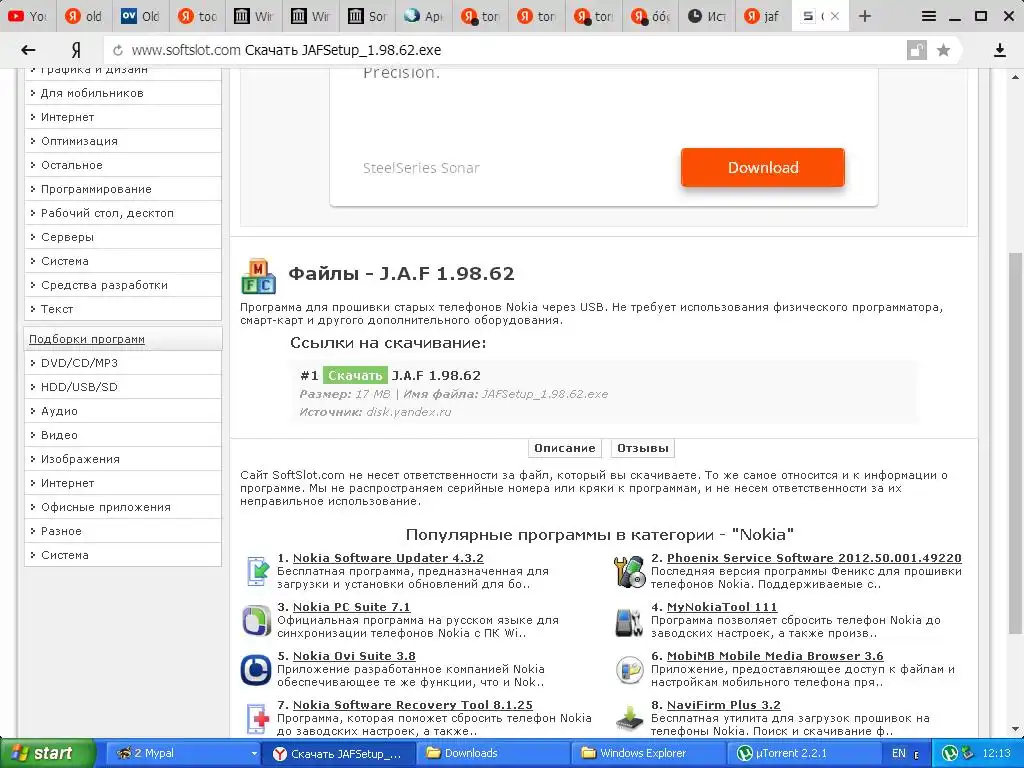Switch to the Yandex 'jaf' tab
This screenshot has height=768, width=1024.
click(x=763, y=16)
